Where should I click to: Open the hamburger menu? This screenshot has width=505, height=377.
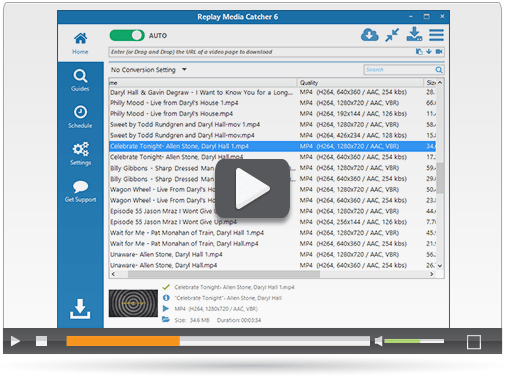pyautogui.click(x=436, y=35)
